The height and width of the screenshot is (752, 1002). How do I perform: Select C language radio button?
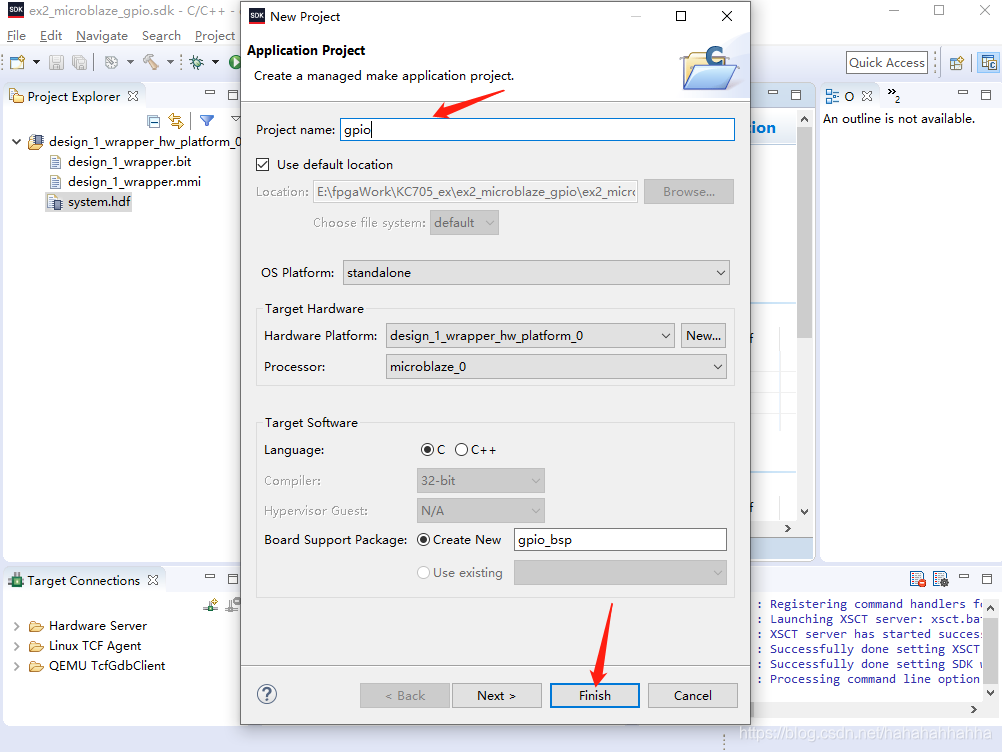click(x=427, y=450)
